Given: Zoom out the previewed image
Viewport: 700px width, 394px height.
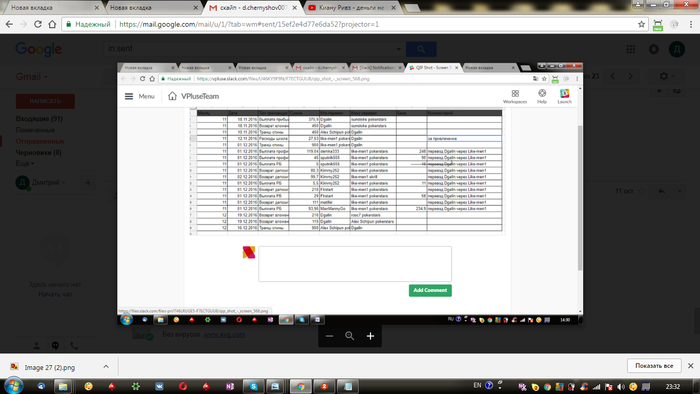Looking at the screenshot, I should [329, 336].
